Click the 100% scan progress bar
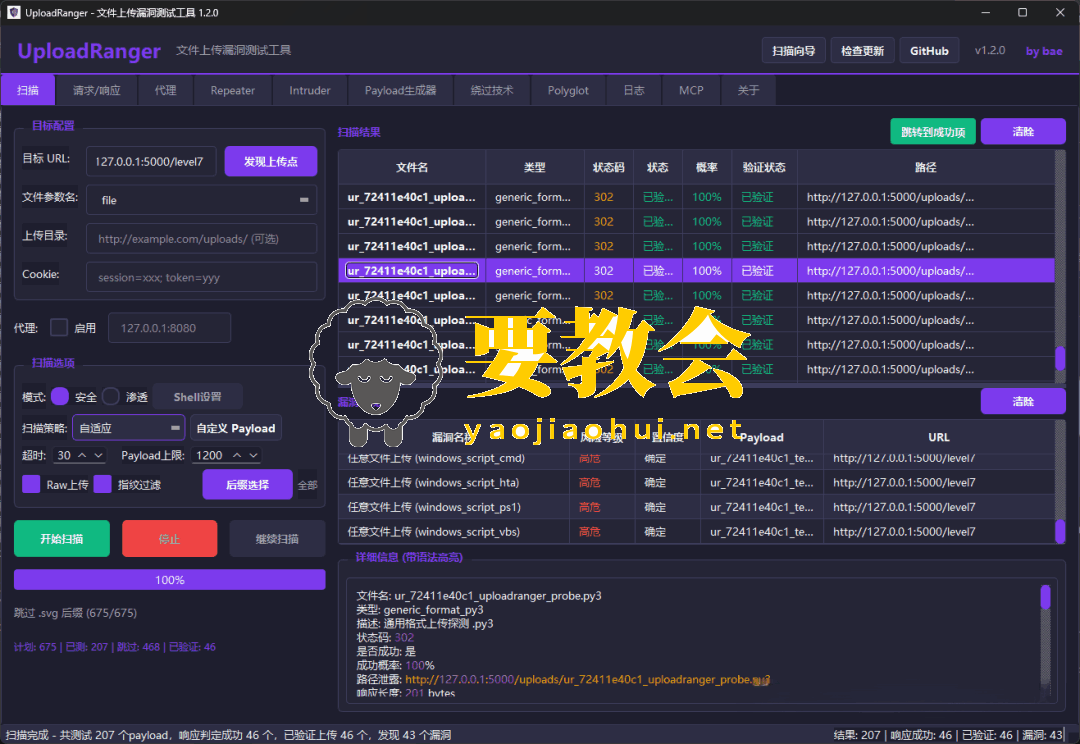This screenshot has height=744, width=1080. tap(169, 579)
